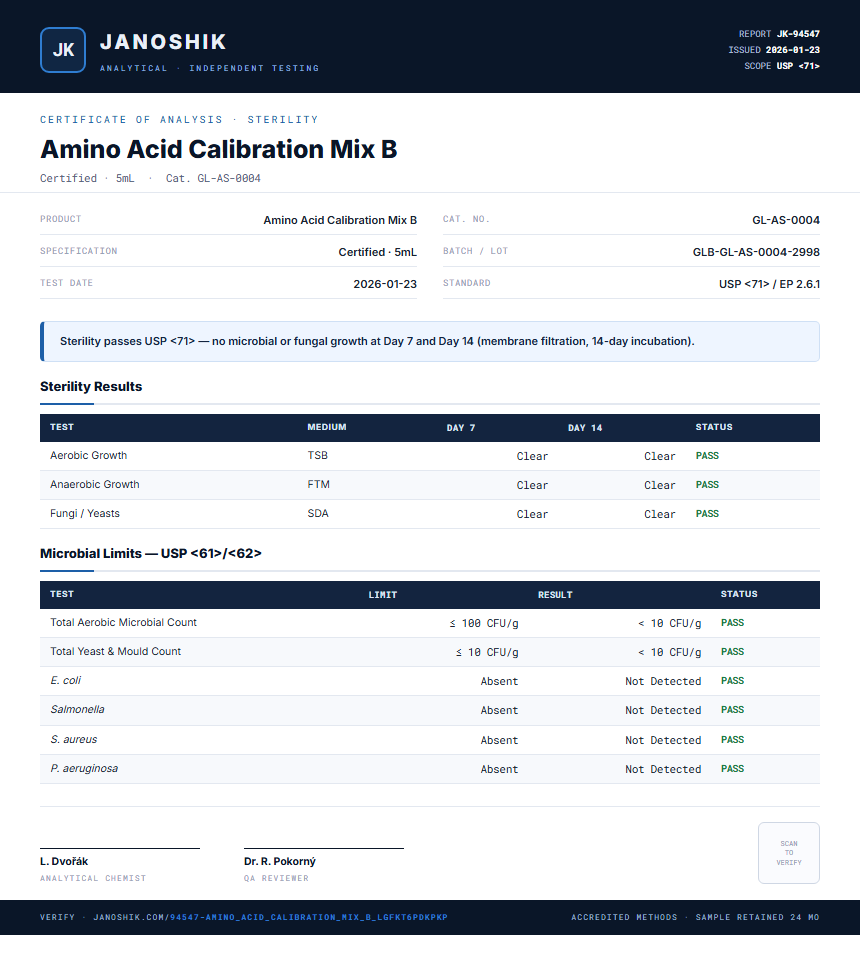Click the FTM medium cell
This screenshot has height=963, width=860.
[x=318, y=484]
